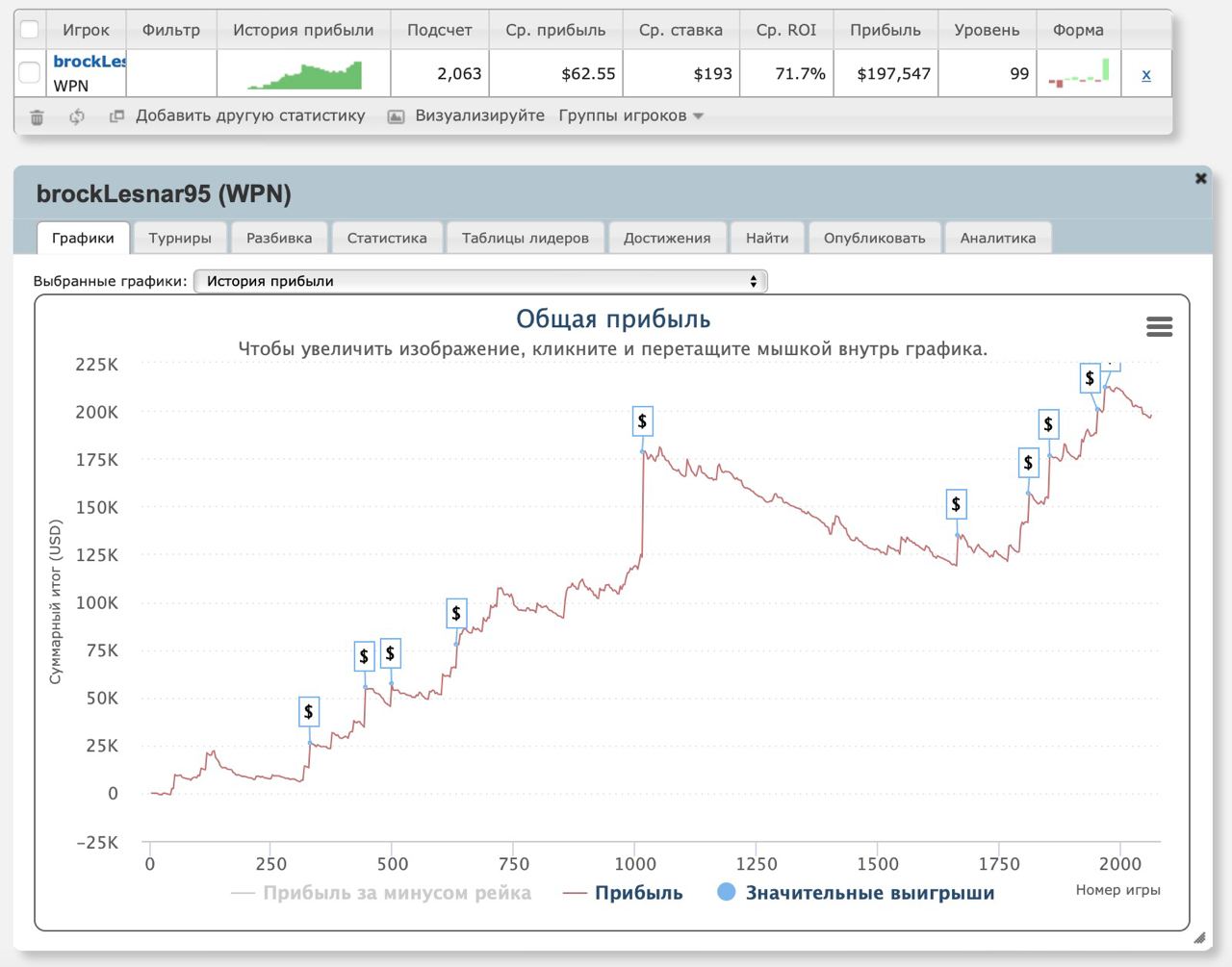The image size is (1232, 967).
Task: Switch to the 'Турниры' tab
Action: click(180, 238)
